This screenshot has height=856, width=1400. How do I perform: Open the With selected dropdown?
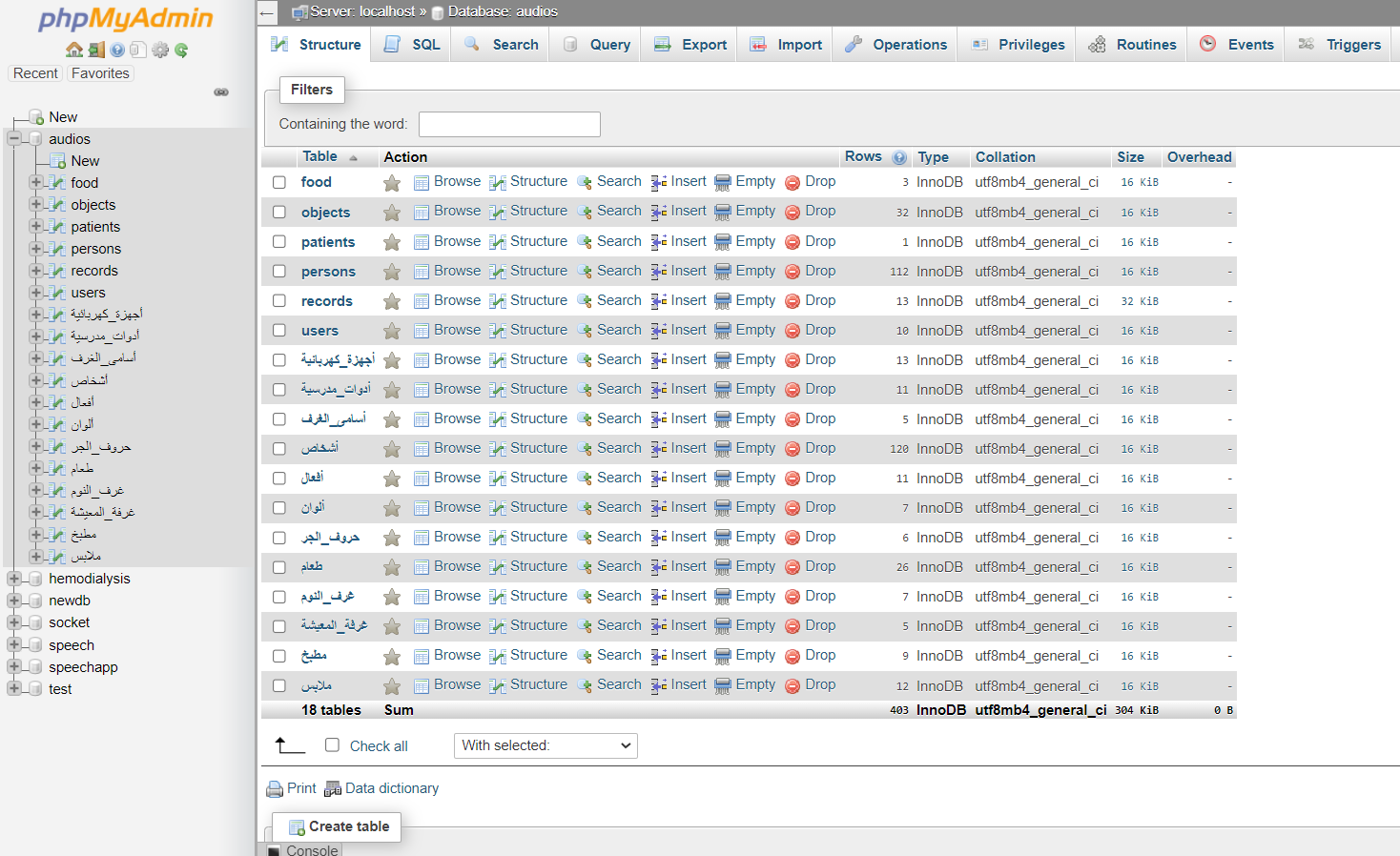(546, 745)
